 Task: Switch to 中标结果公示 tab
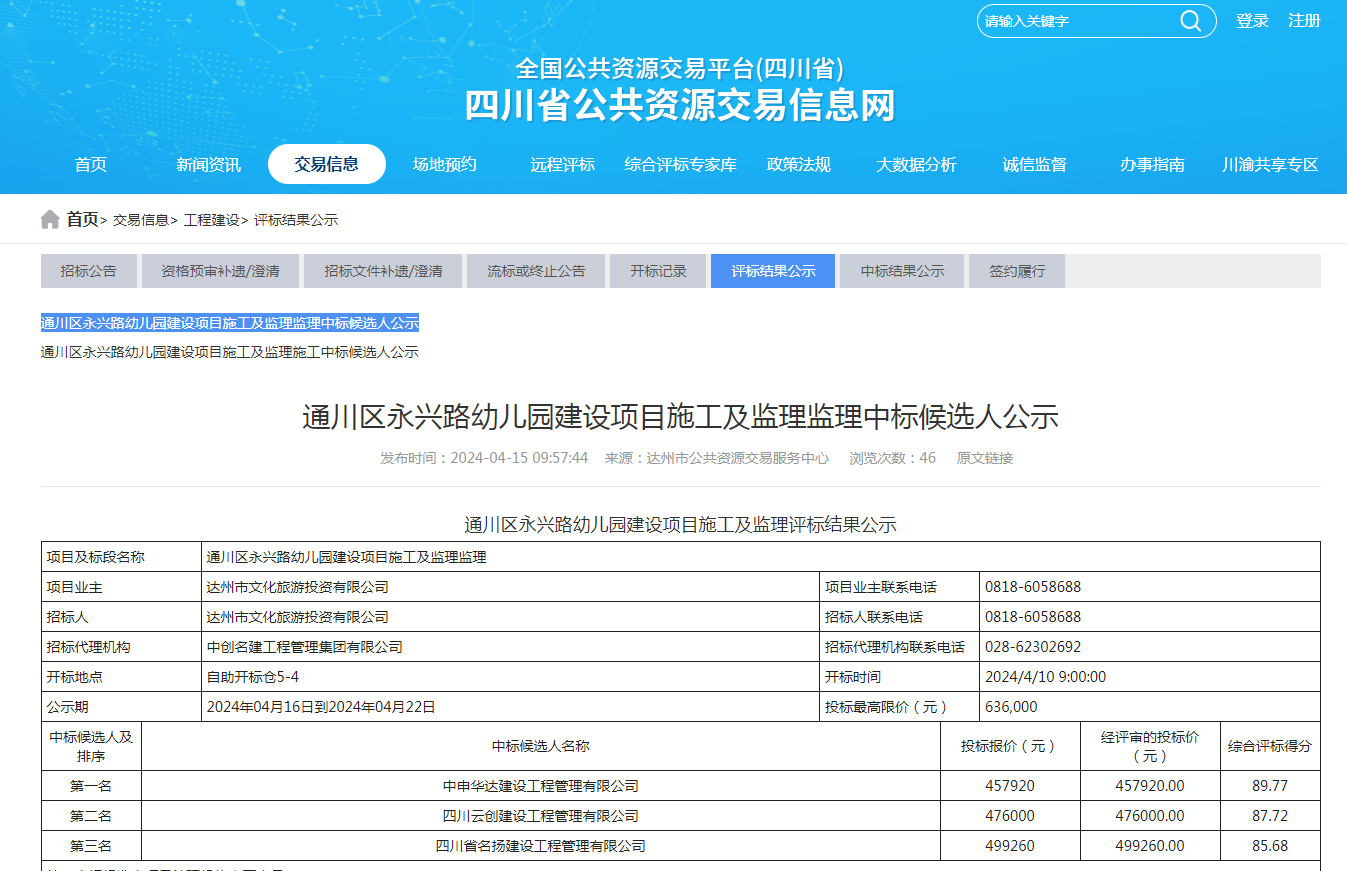click(902, 271)
